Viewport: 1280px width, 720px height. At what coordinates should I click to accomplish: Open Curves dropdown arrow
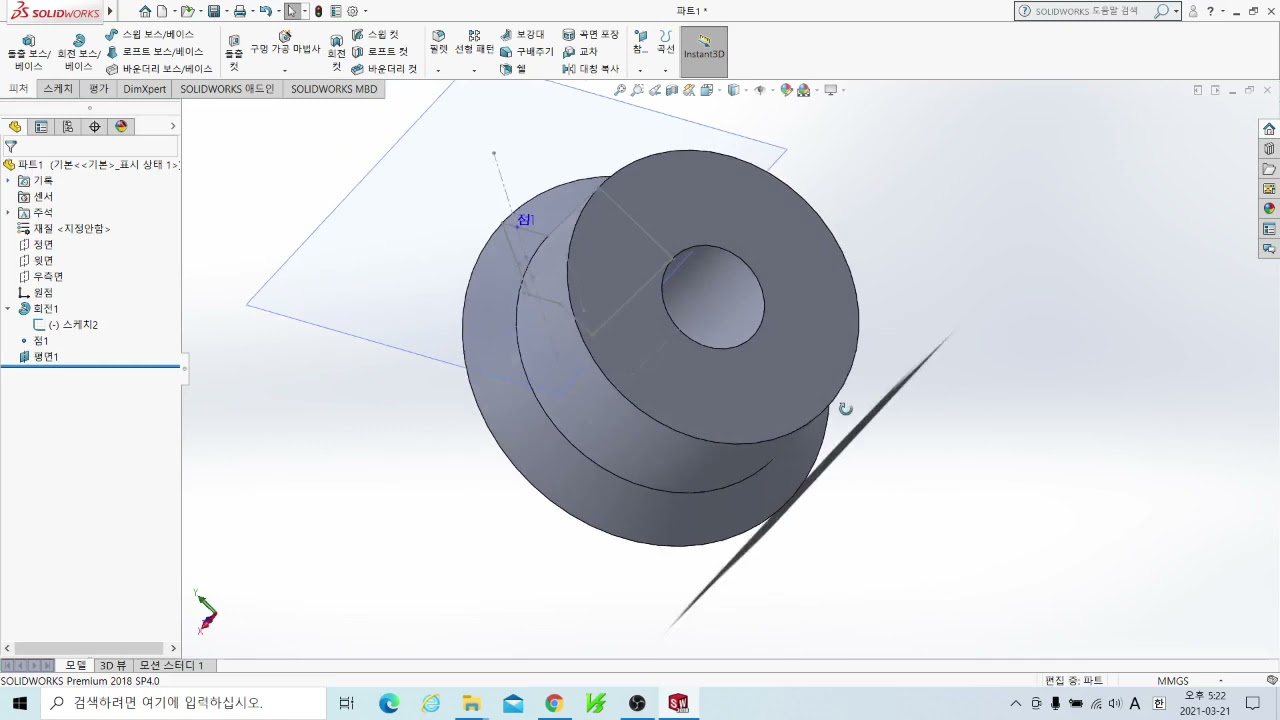(666, 71)
